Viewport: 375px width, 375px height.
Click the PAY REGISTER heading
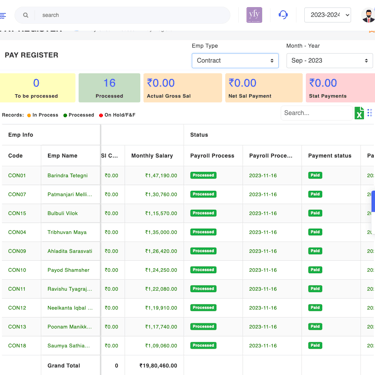32,55
